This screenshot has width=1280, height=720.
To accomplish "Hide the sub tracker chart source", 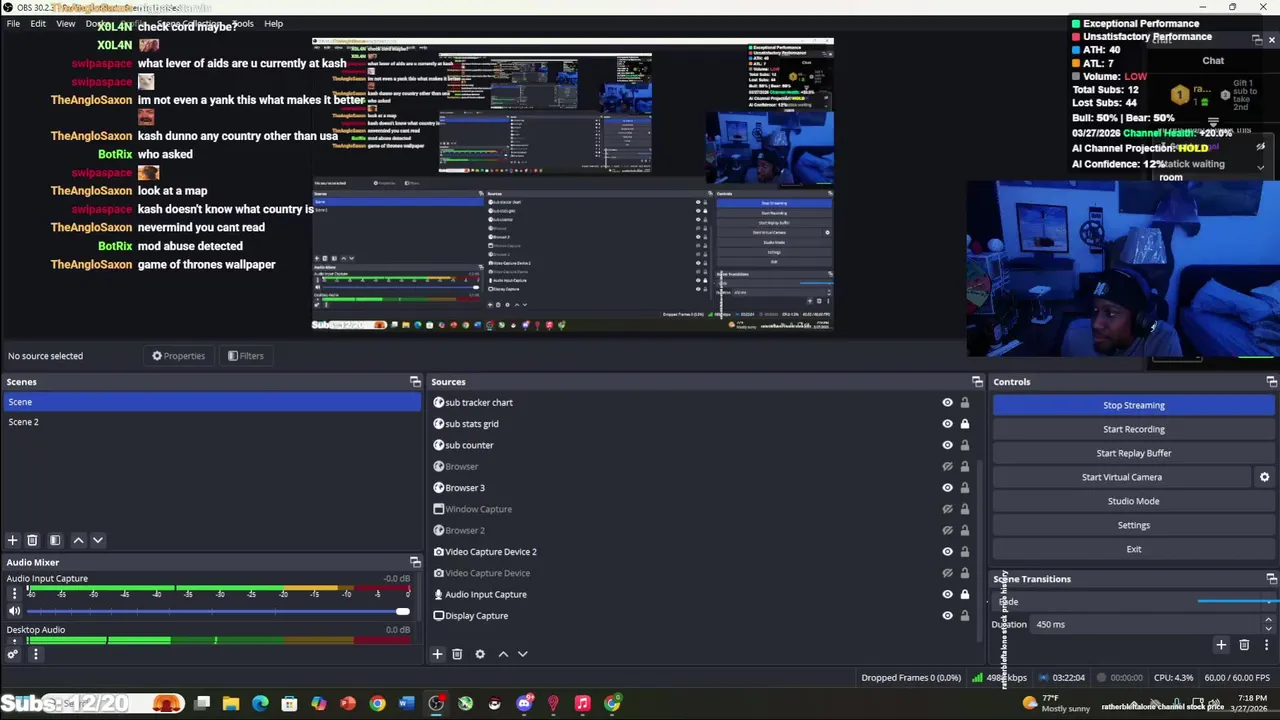I will click(947, 403).
